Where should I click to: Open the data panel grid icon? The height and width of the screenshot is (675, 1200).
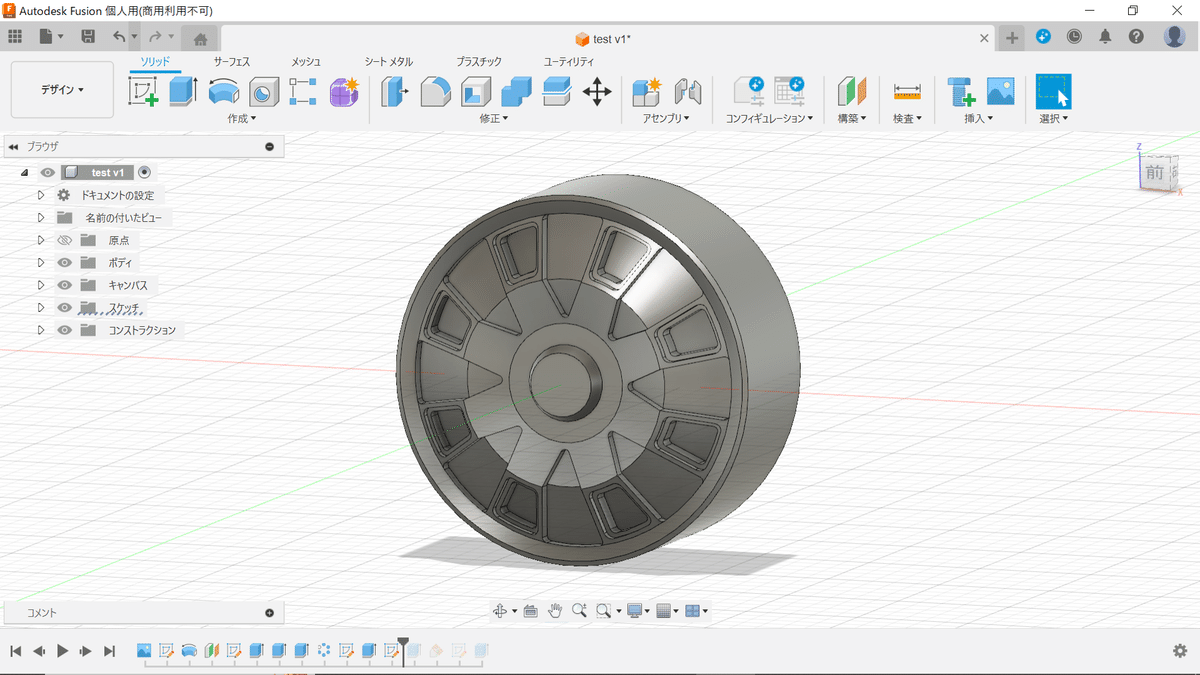(x=15, y=37)
